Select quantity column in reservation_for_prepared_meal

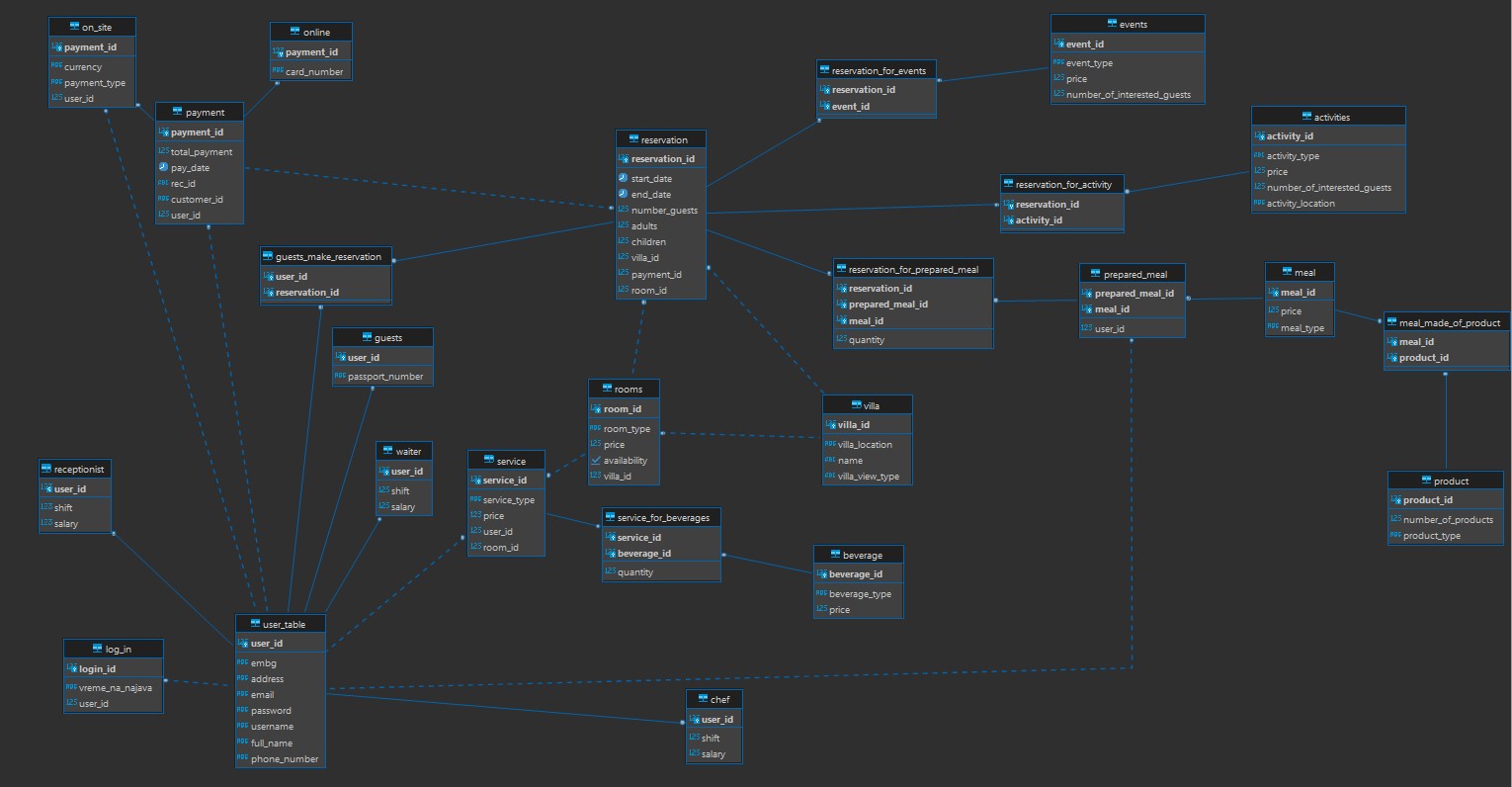[866, 339]
